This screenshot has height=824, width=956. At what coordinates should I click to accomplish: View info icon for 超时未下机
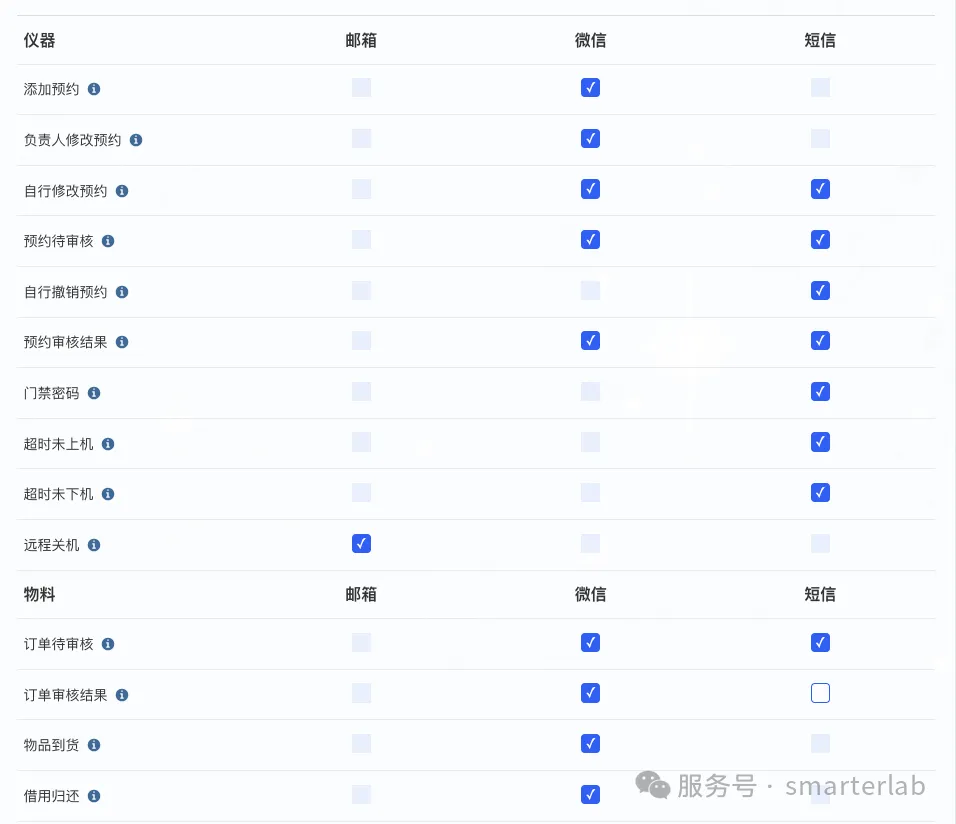point(108,494)
